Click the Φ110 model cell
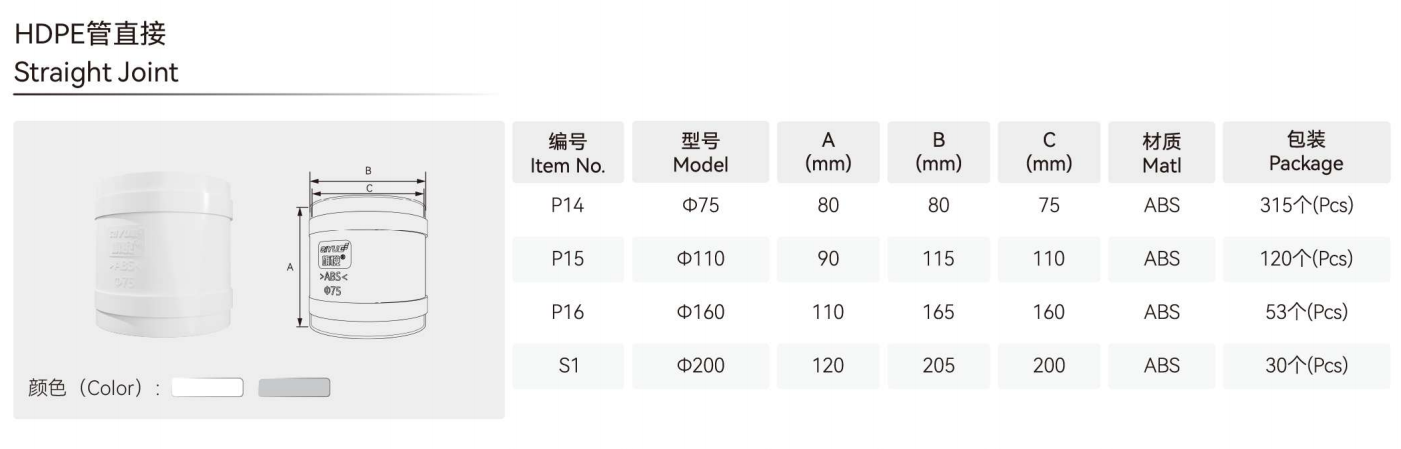 click(700, 259)
